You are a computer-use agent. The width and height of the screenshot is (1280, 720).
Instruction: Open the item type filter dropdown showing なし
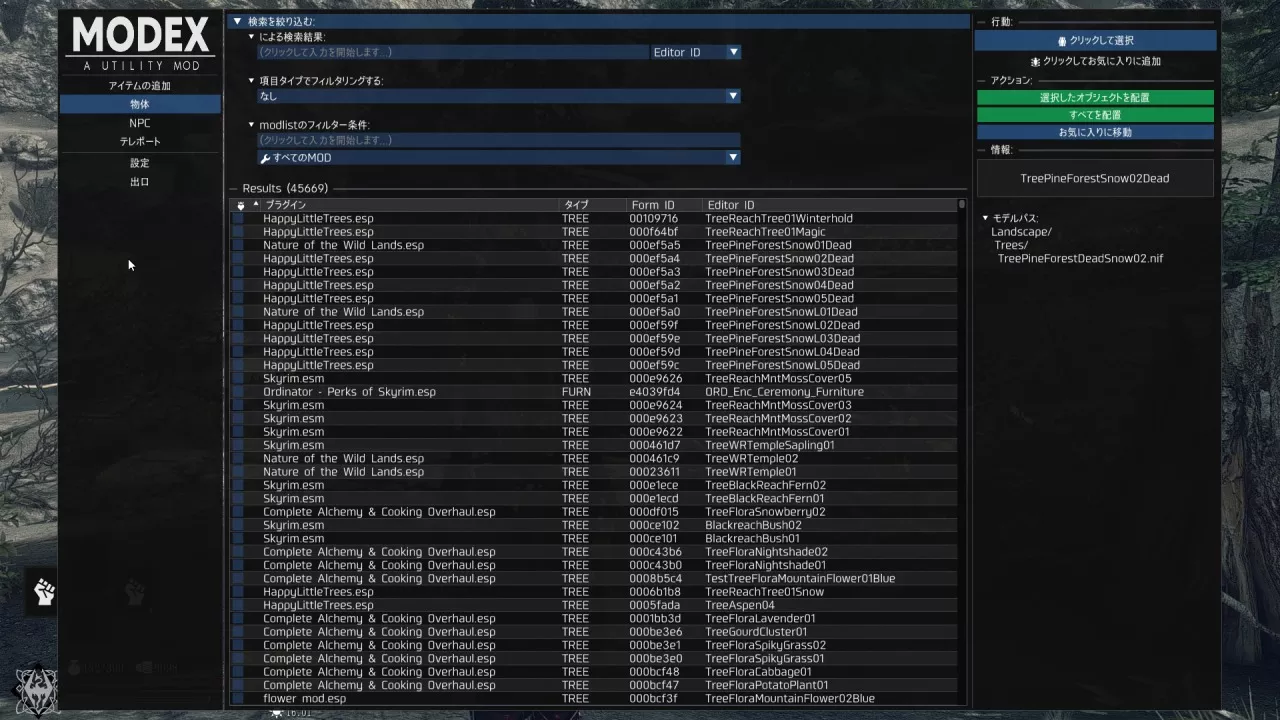click(x=498, y=96)
